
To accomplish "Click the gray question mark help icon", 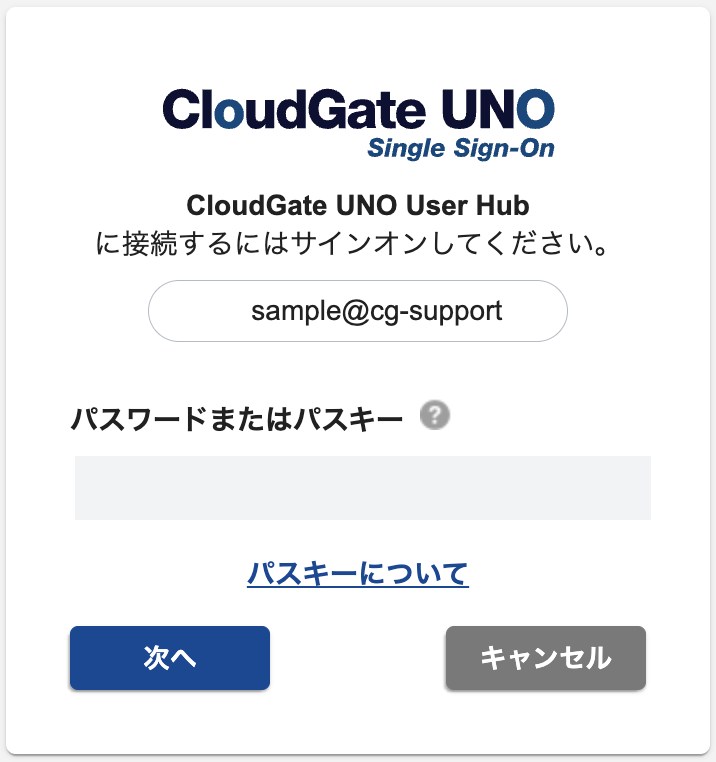I will [x=435, y=415].
